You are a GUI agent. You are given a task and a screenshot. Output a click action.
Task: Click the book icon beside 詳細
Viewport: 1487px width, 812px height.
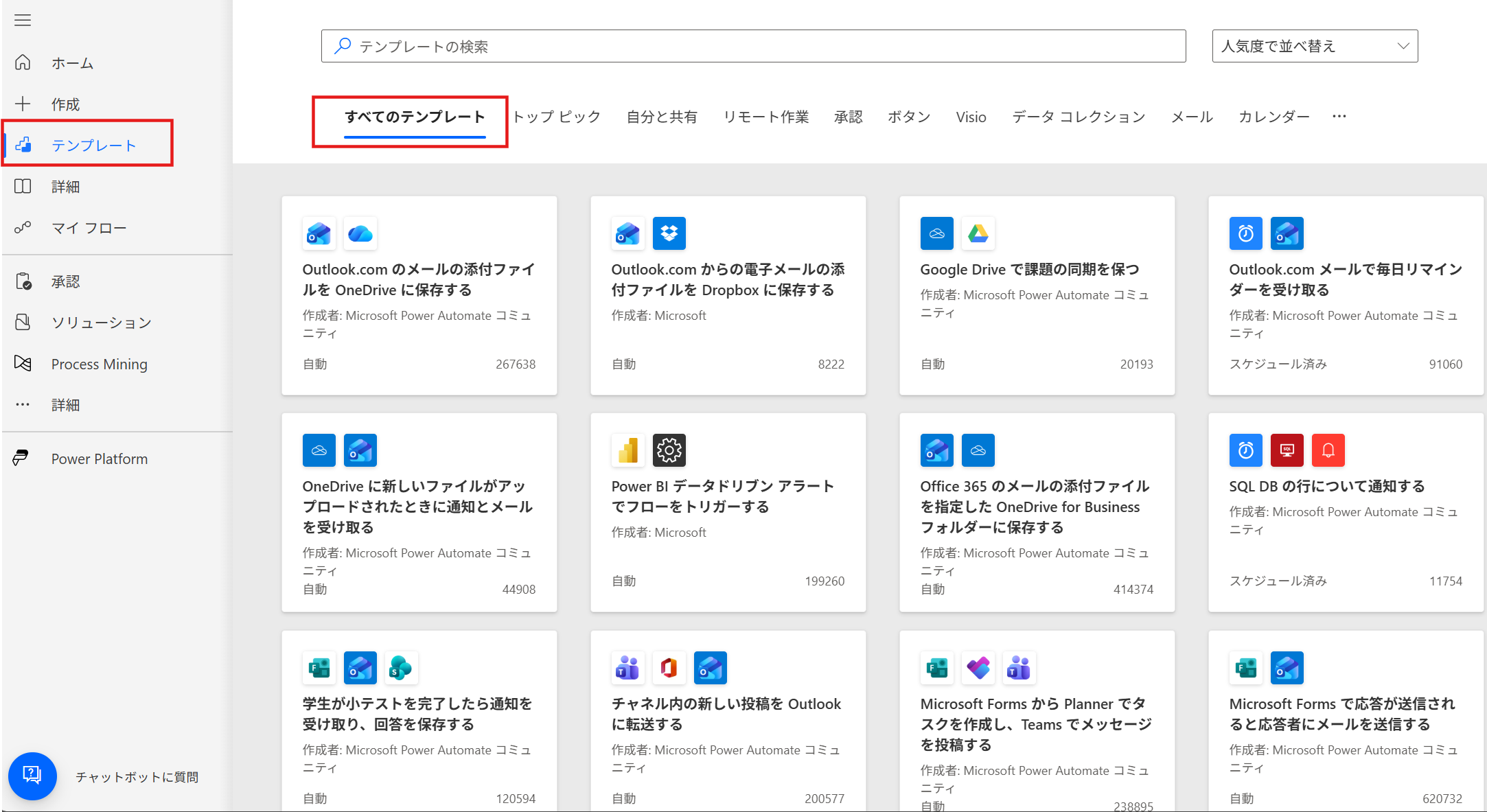click(x=23, y=186)
